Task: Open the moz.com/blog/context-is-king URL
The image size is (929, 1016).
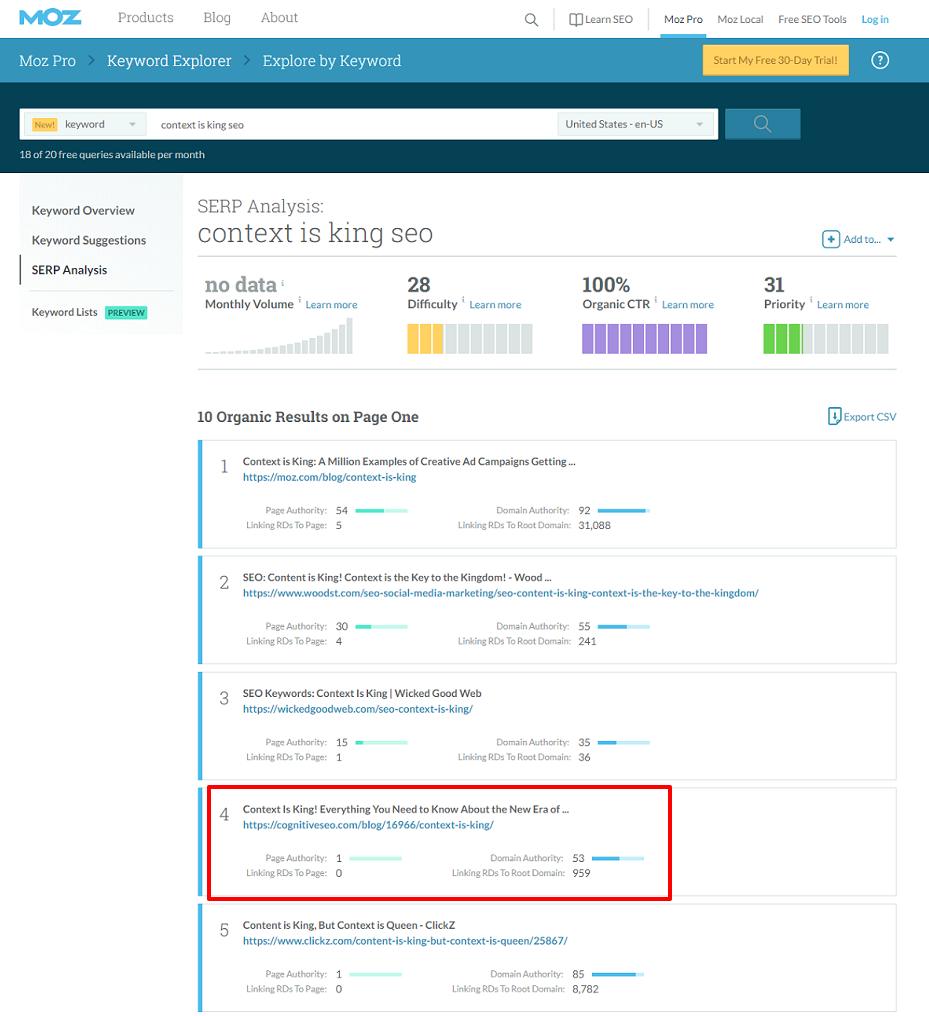Action: click(329, 478)
